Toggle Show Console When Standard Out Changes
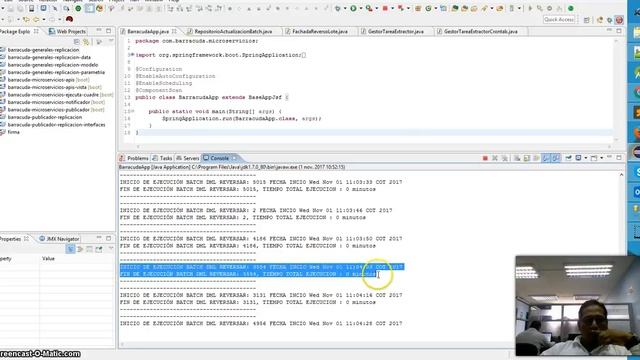640x360 pixels. coord(546,158)
